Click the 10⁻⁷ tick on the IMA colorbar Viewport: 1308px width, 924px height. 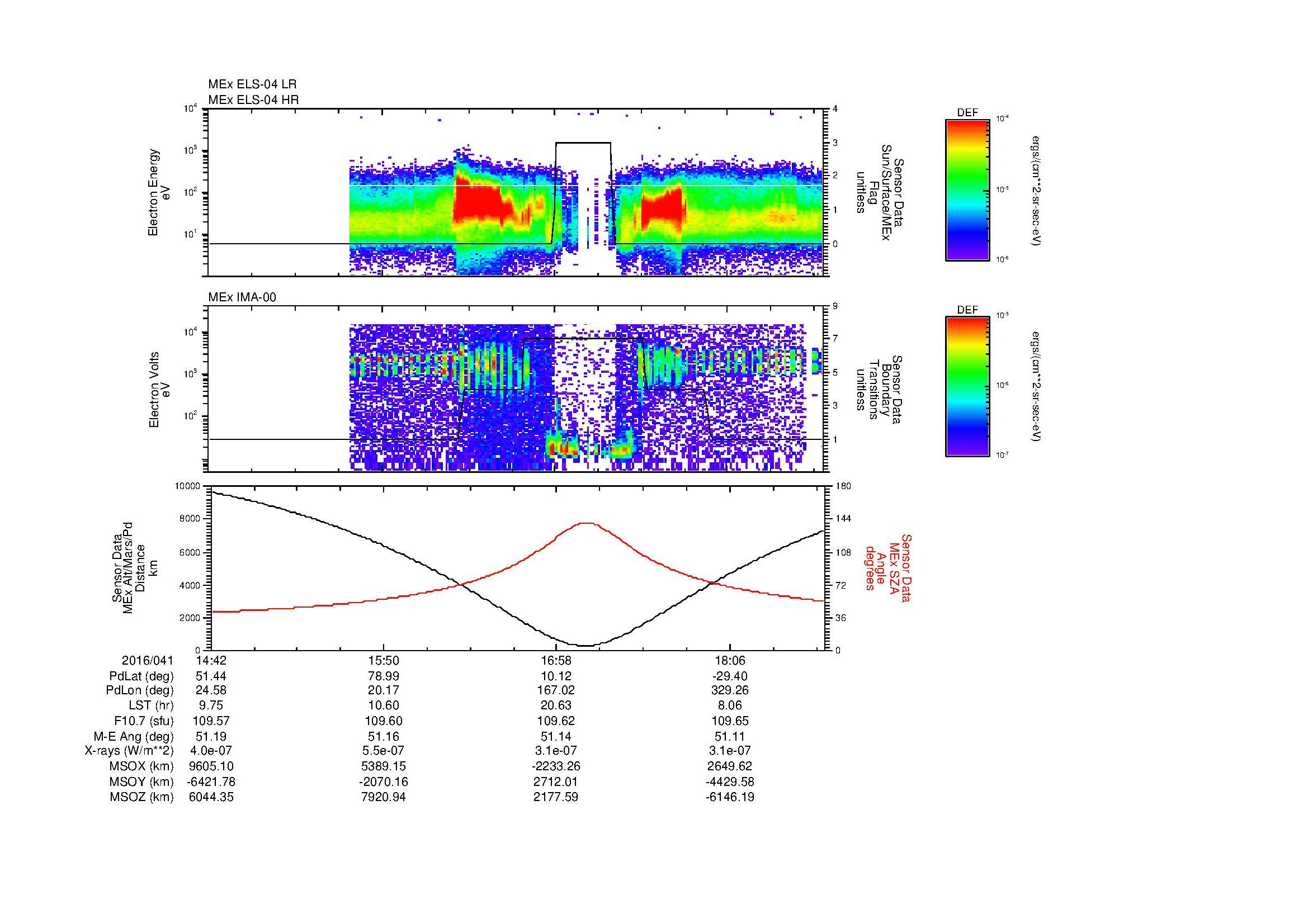[x=1002, y=454]
